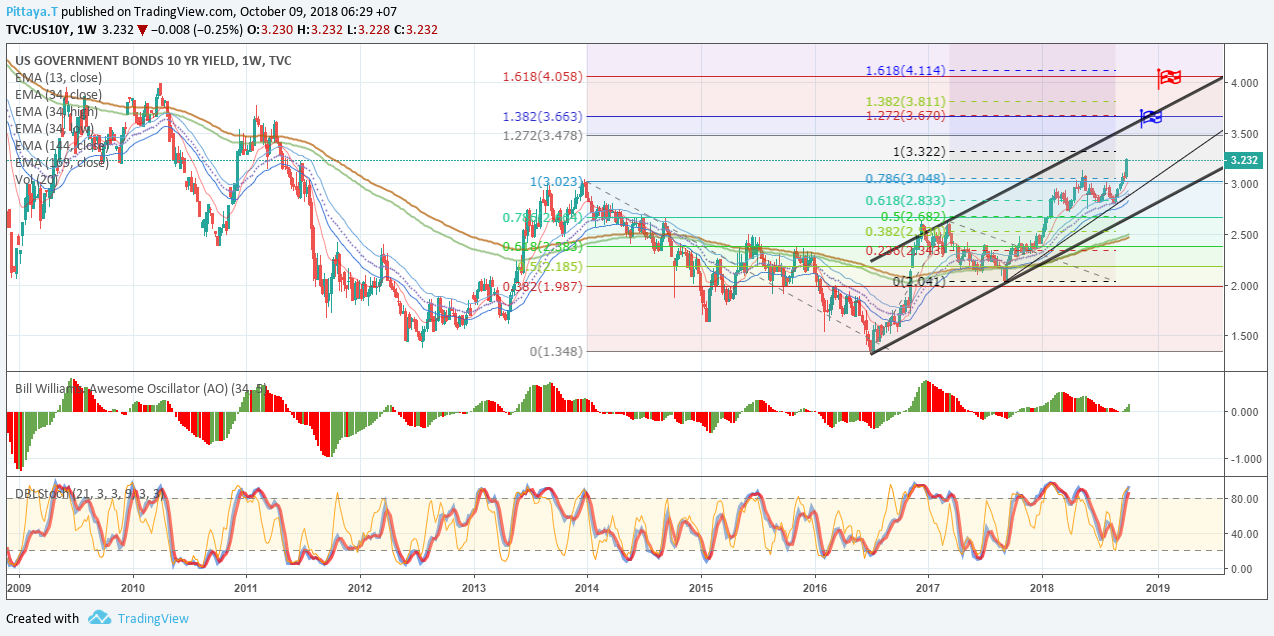Click the -1.000 level on oscillator axis

tap(1244, 459)
